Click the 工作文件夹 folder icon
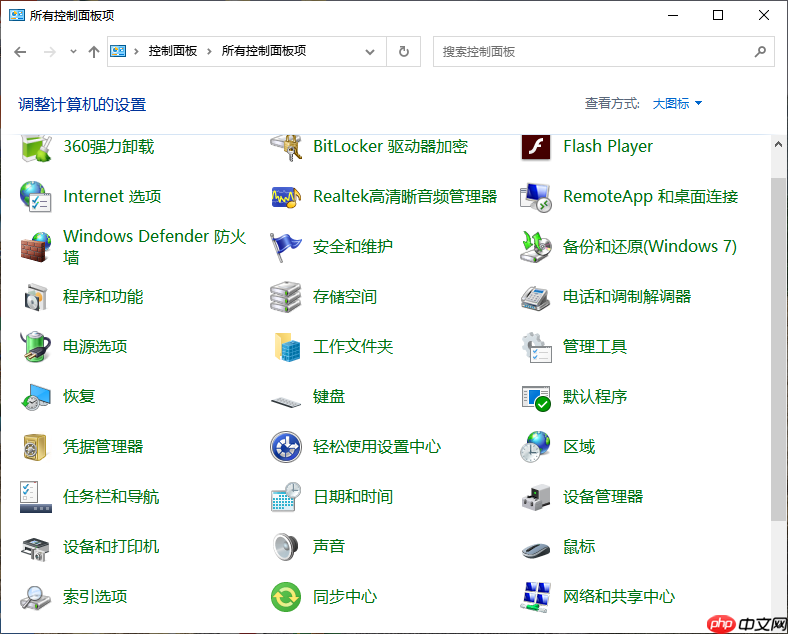The height and width of the screenshot is (634, 788). pos(287,347)
